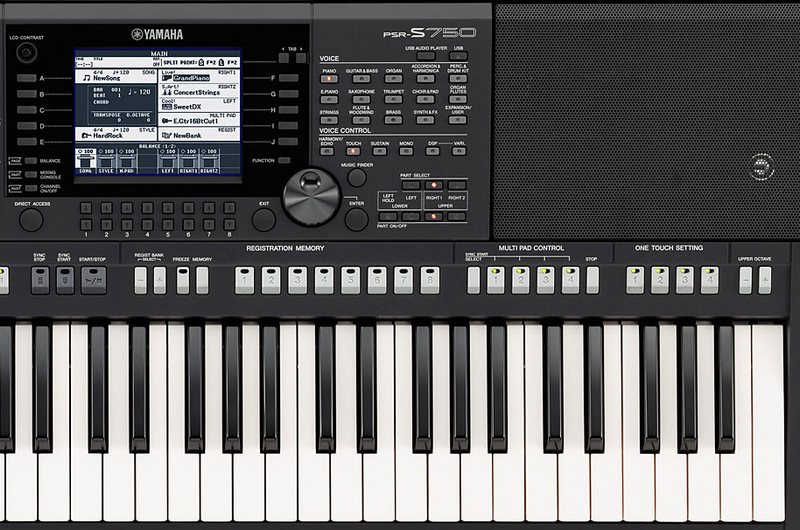Image resolution: width=800 pixels, height=530 pixels.
Task: Select the Perc. & Drum Kit voice button
Action: point(458,79)
